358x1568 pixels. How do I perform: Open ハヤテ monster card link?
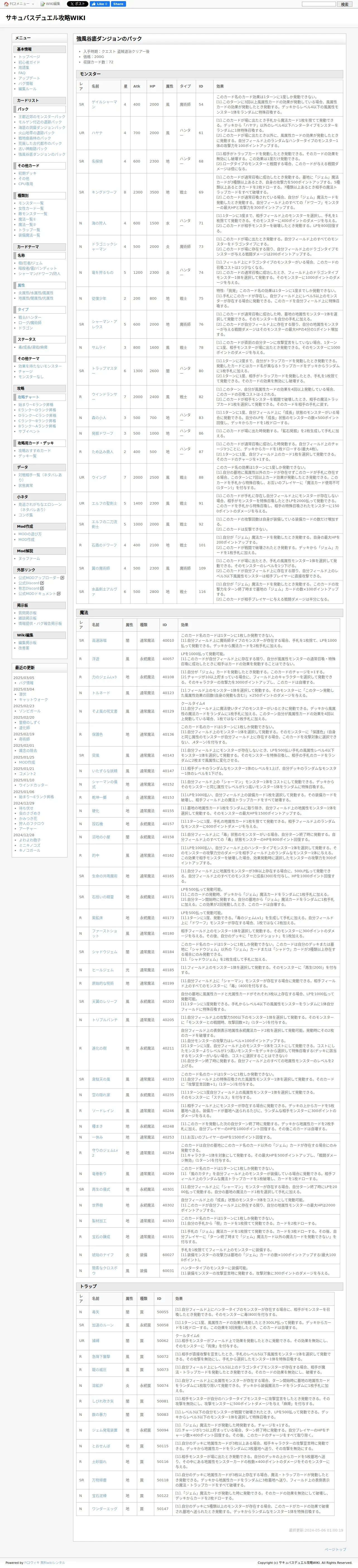point(97,133)
